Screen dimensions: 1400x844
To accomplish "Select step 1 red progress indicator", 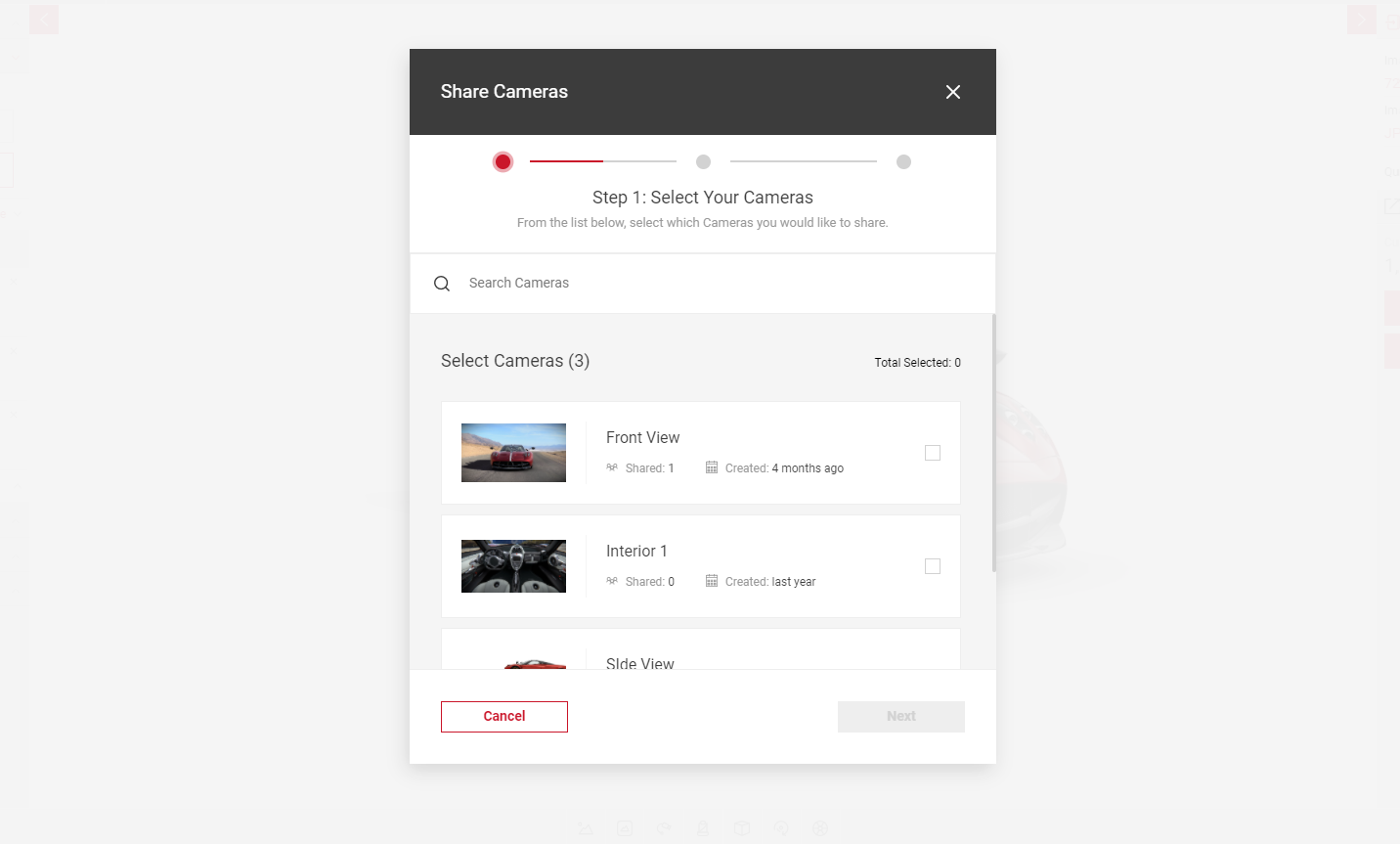I will coord(503,161).
